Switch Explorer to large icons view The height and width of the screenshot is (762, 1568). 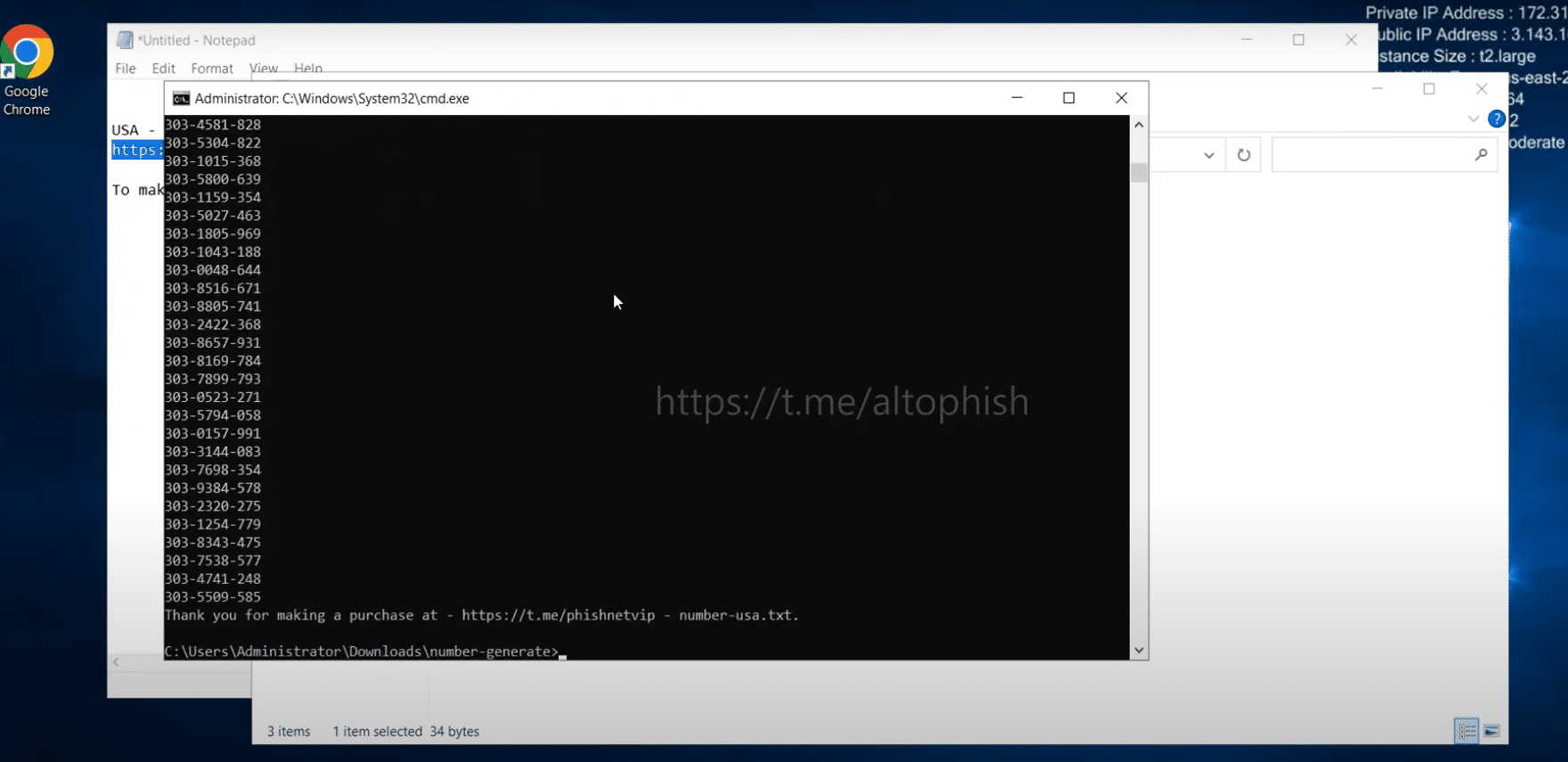click(1491, 731)
